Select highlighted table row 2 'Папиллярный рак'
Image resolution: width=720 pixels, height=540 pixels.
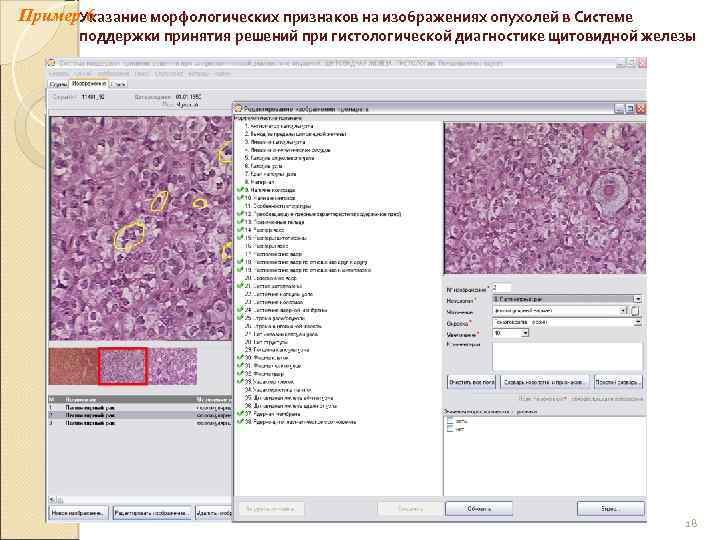(140, 415)
